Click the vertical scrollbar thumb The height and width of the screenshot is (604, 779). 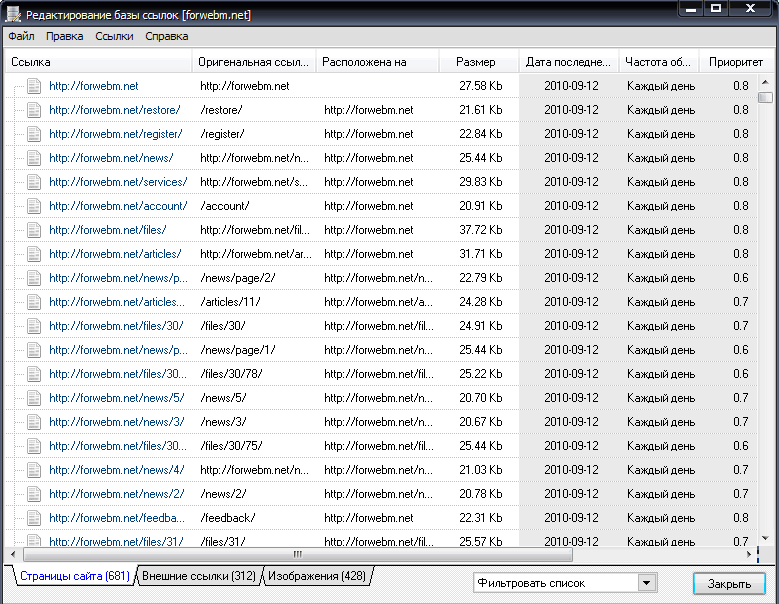(765, 97)
